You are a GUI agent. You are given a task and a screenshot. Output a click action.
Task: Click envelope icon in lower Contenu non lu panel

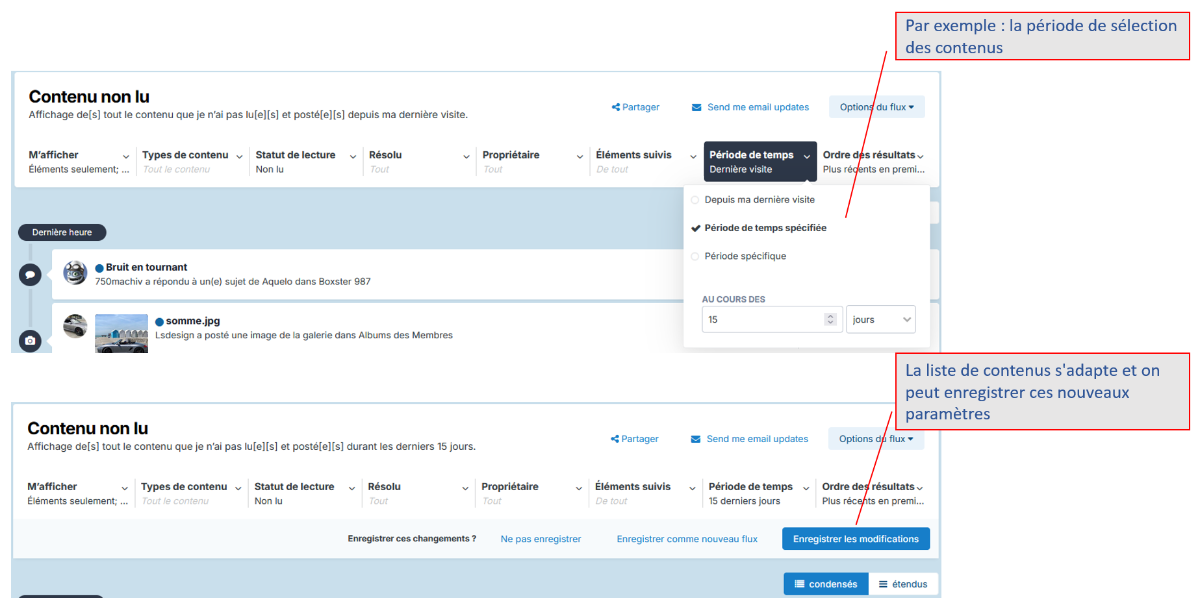coord(696,439)
